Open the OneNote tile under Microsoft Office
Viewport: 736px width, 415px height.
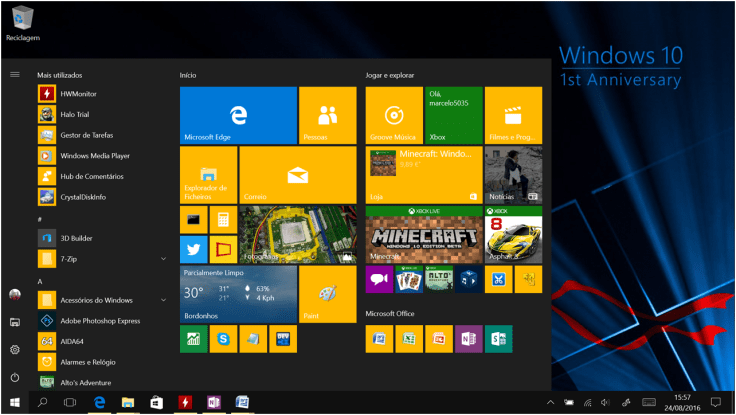468,339
